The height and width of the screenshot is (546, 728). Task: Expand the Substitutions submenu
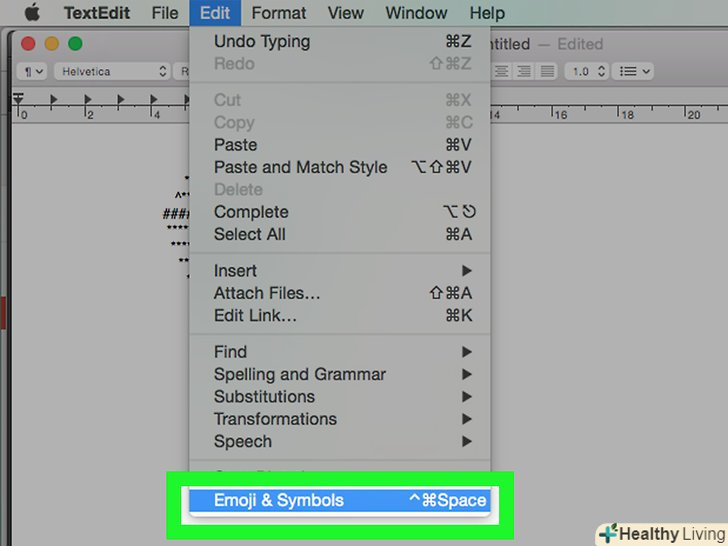[340, 396]
